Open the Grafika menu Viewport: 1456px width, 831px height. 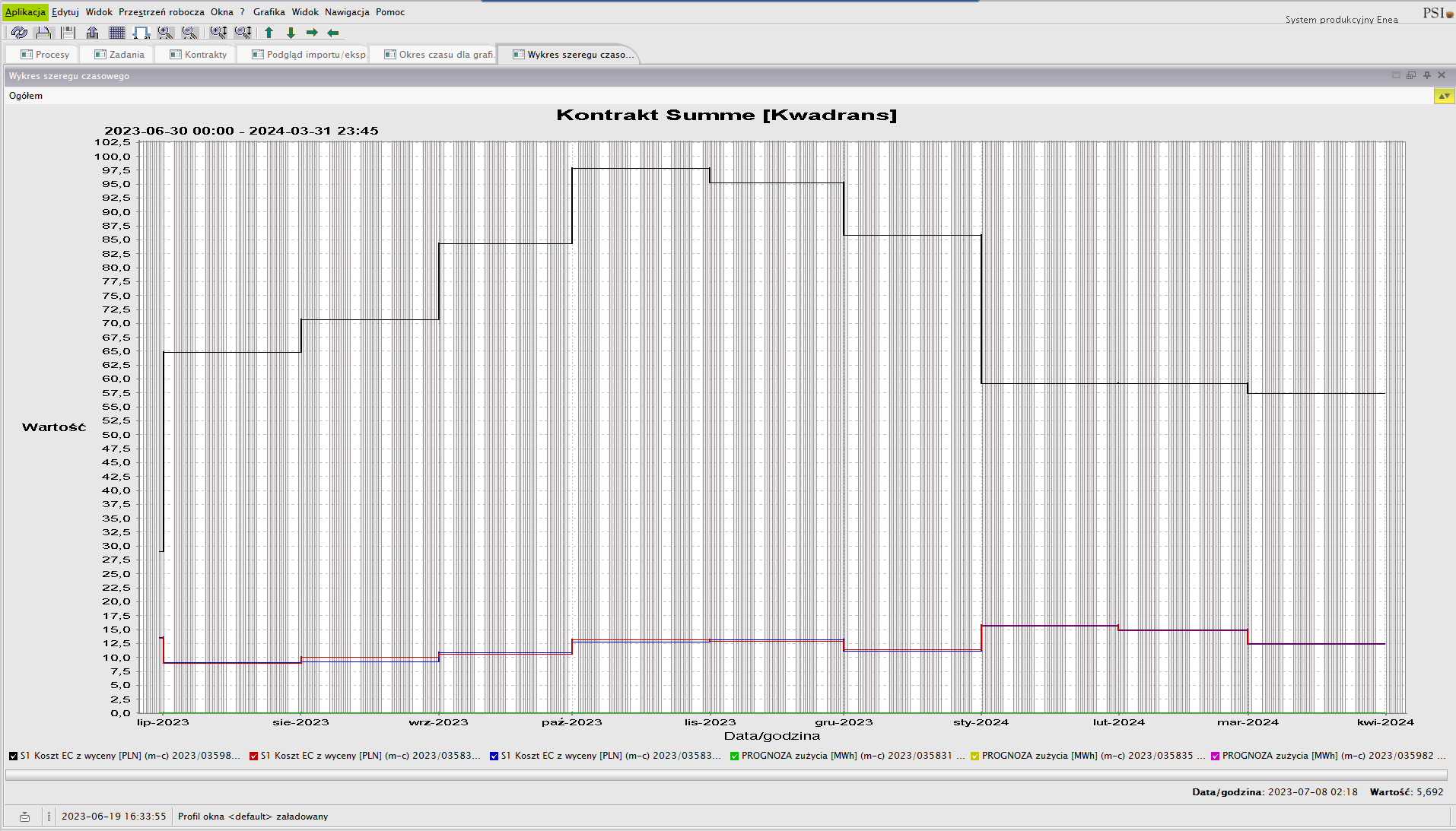click(x=269, y=12)
